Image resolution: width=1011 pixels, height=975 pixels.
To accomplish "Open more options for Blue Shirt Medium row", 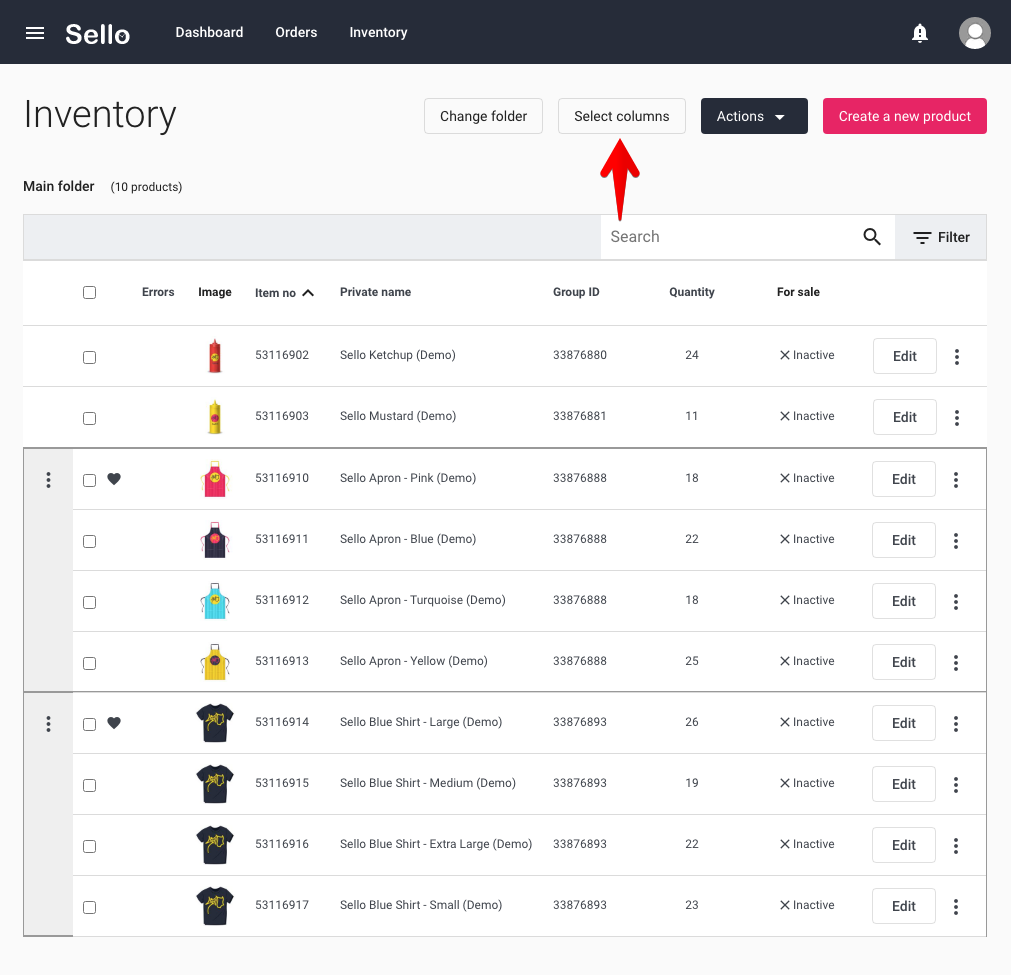I will click(x=956, y=784).
